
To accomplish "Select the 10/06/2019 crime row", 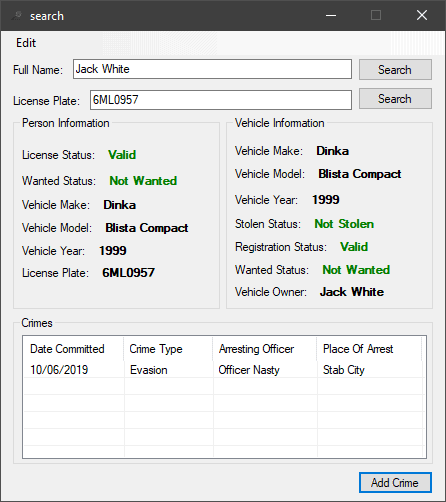I will tap(224, 370).
